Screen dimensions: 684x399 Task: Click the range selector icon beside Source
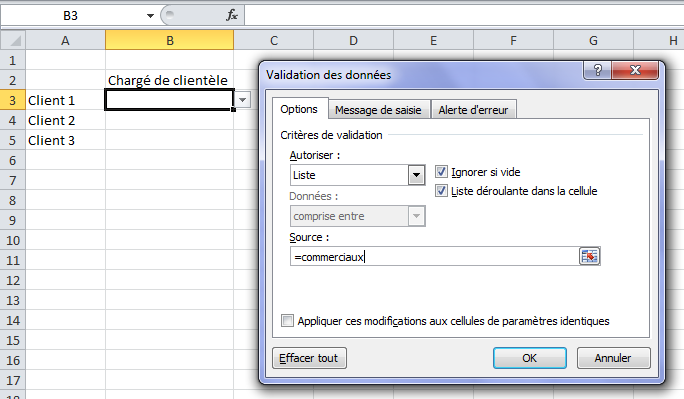coord(589,256)
